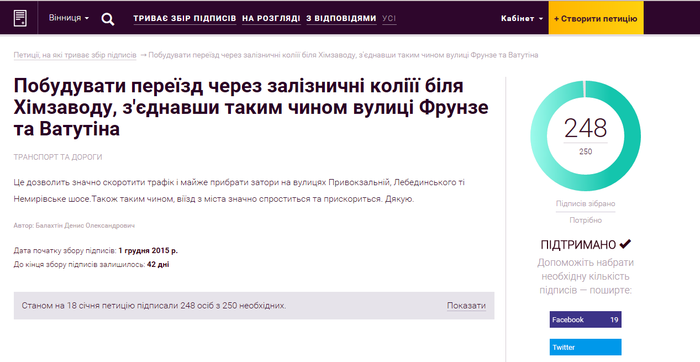The image size is (700, 362).
Task: Click the Підписів зібрано label
Action: (585, 204)
